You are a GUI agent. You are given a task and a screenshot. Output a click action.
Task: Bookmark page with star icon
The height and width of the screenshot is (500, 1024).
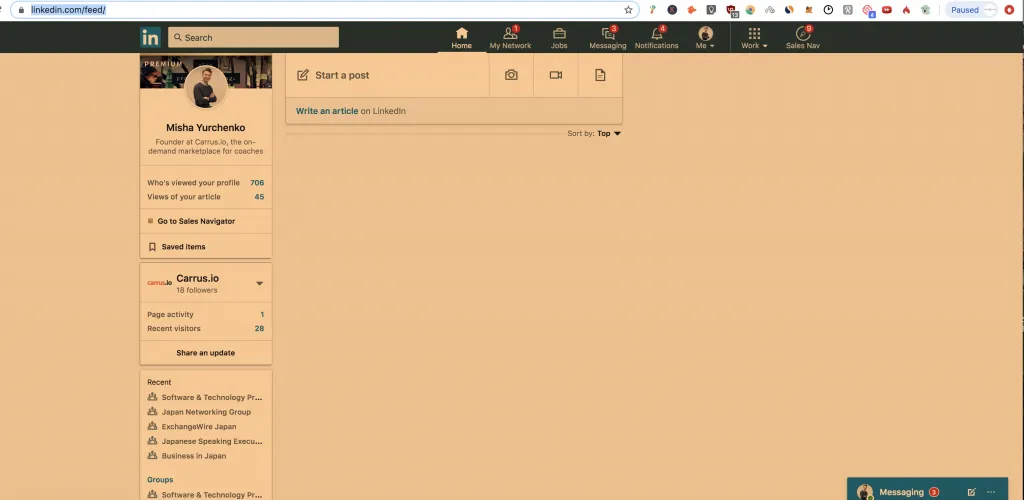pyautogui.click(x=628, y=10)
